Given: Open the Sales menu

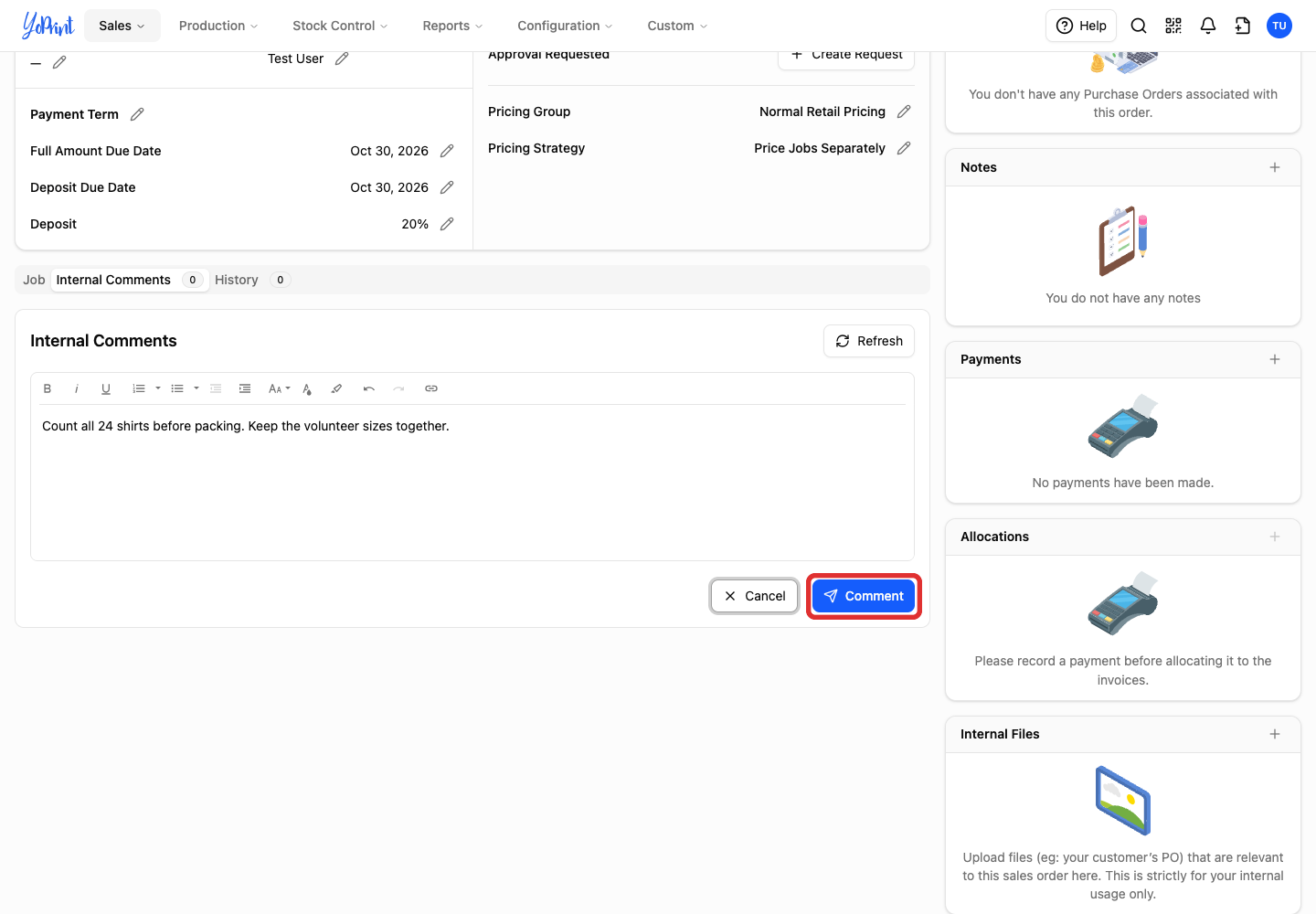Looking at the screenshot, I should (x=122, y=26).
